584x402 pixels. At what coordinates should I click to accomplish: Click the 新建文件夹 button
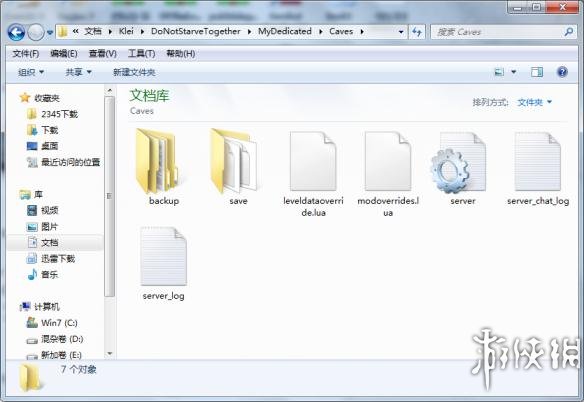134,72
